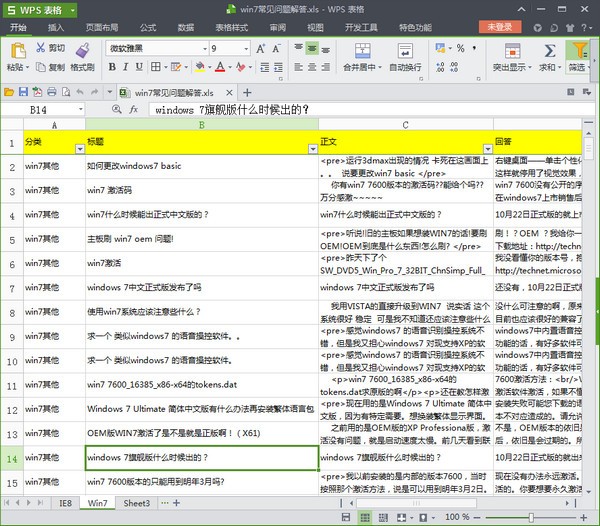Click the zoom in plus button

point(584,518)
